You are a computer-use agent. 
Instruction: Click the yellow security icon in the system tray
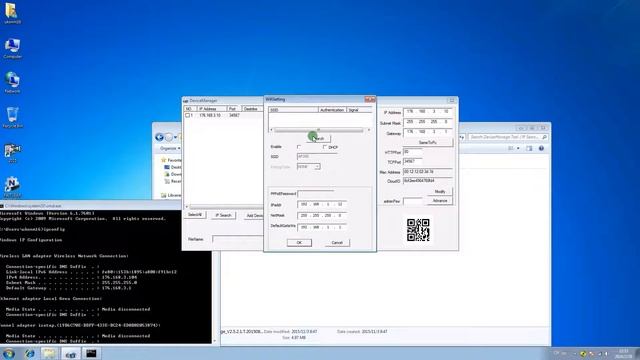[x=583, y=353]
